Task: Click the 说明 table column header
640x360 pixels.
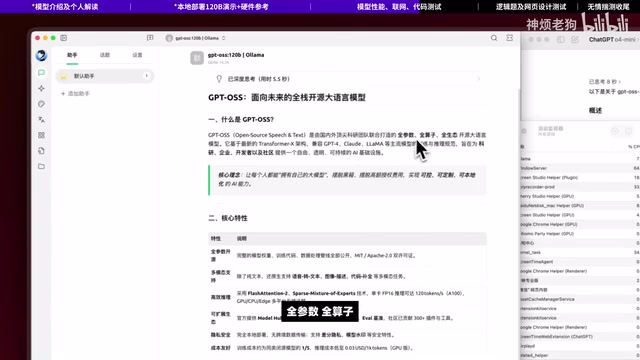Action: pos(242,238)
